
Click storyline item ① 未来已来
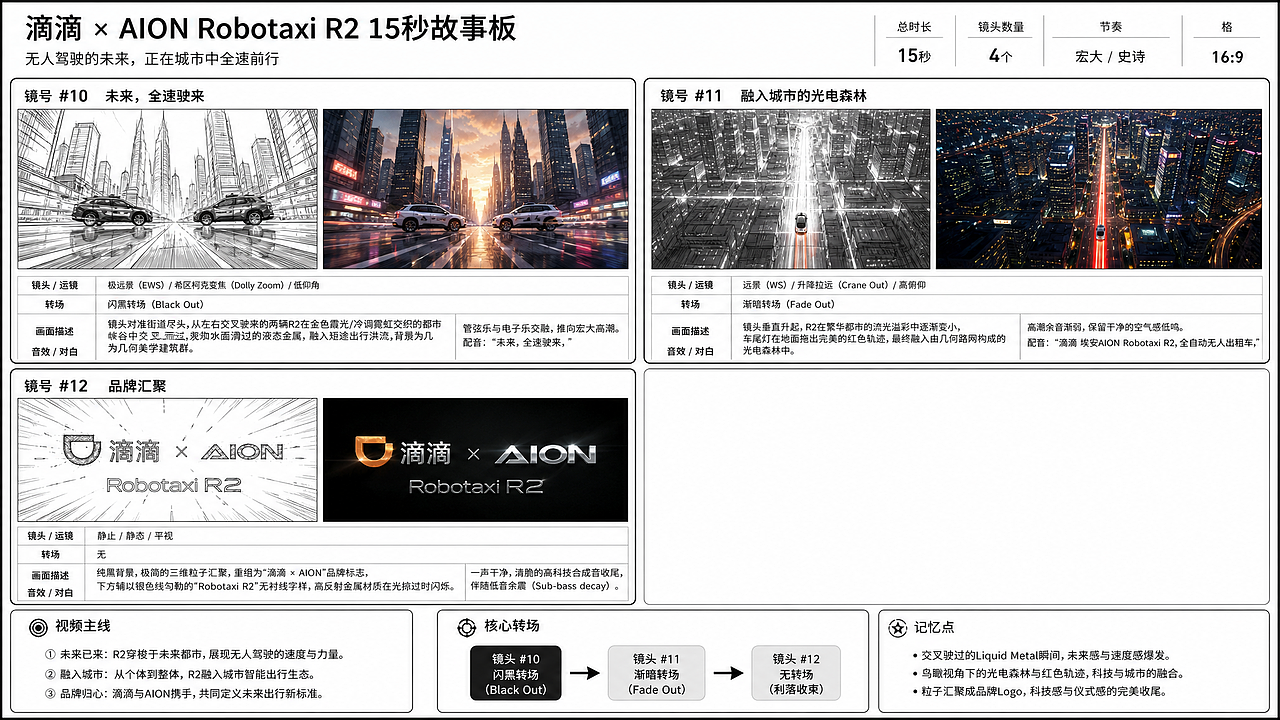coord(196,655)
